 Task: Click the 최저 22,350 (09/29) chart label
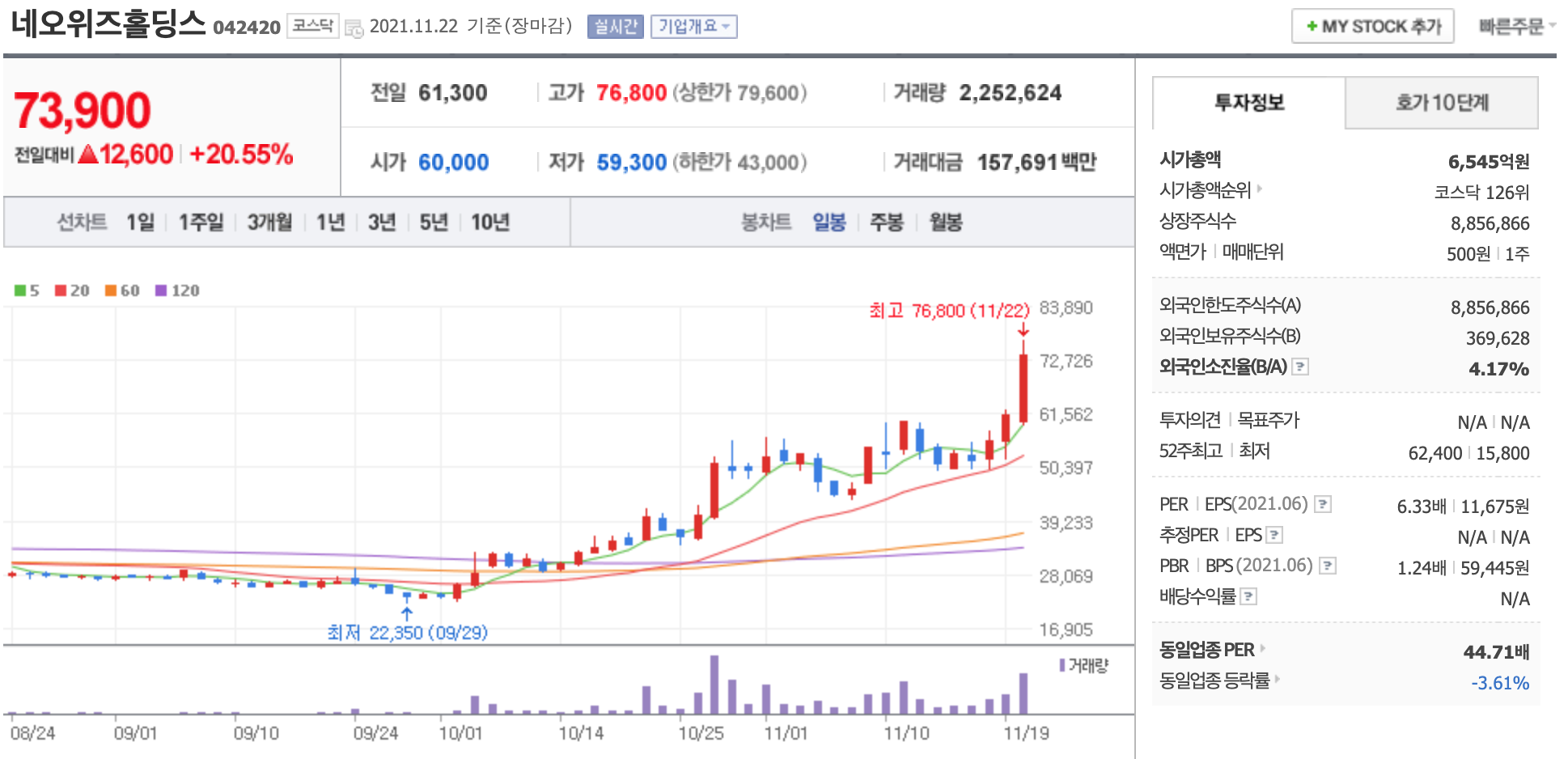(x=407, y=632)
